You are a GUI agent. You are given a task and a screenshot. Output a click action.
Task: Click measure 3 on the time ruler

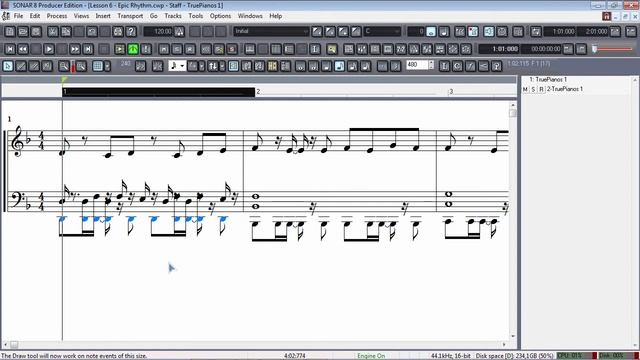(x=451, y=91)
